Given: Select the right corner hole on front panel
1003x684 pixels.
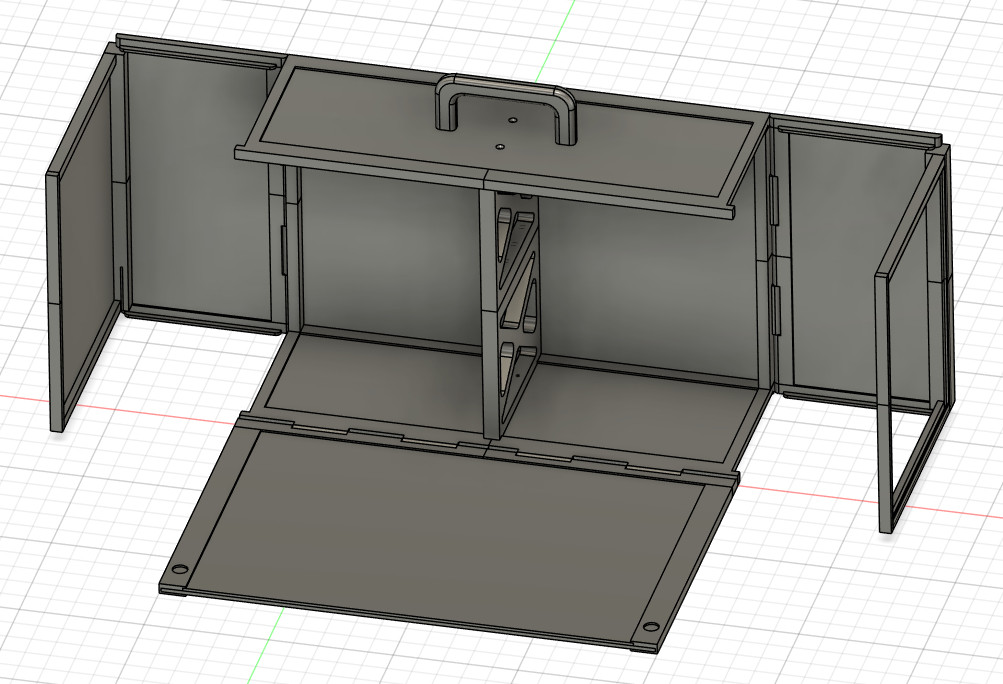Looking at the screenshot, I should click(x=650, y=627).
